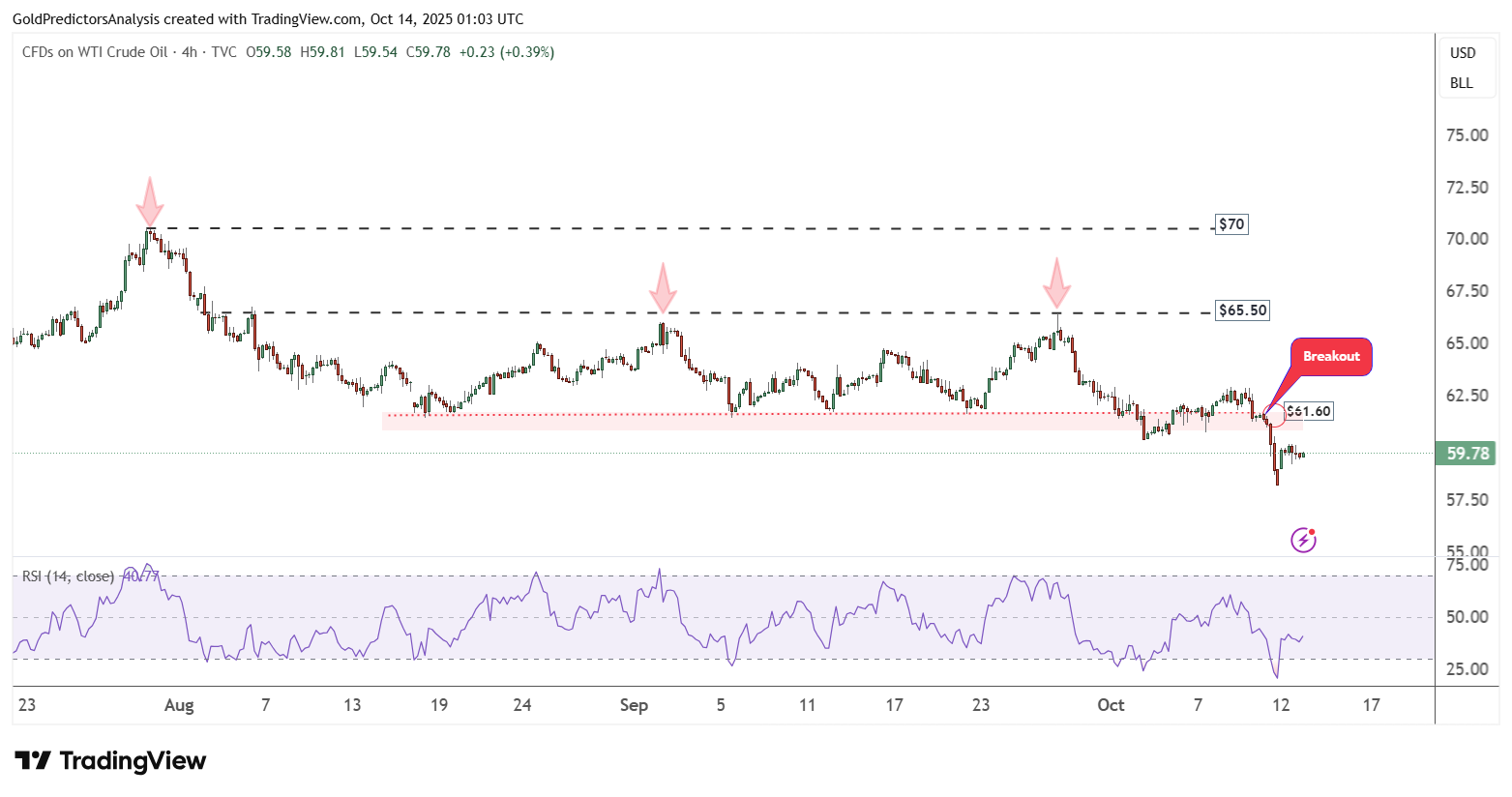Click the CFDs on WTI Crude Oil title
The image size is (1512, 797).
tap(95, 52)
